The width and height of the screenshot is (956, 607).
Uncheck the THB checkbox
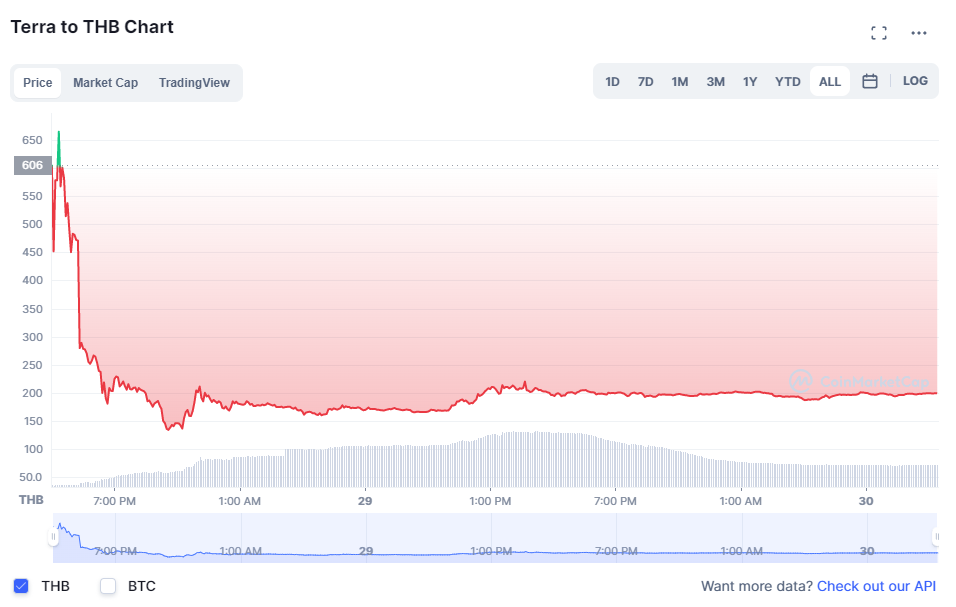tap(21, 586)
